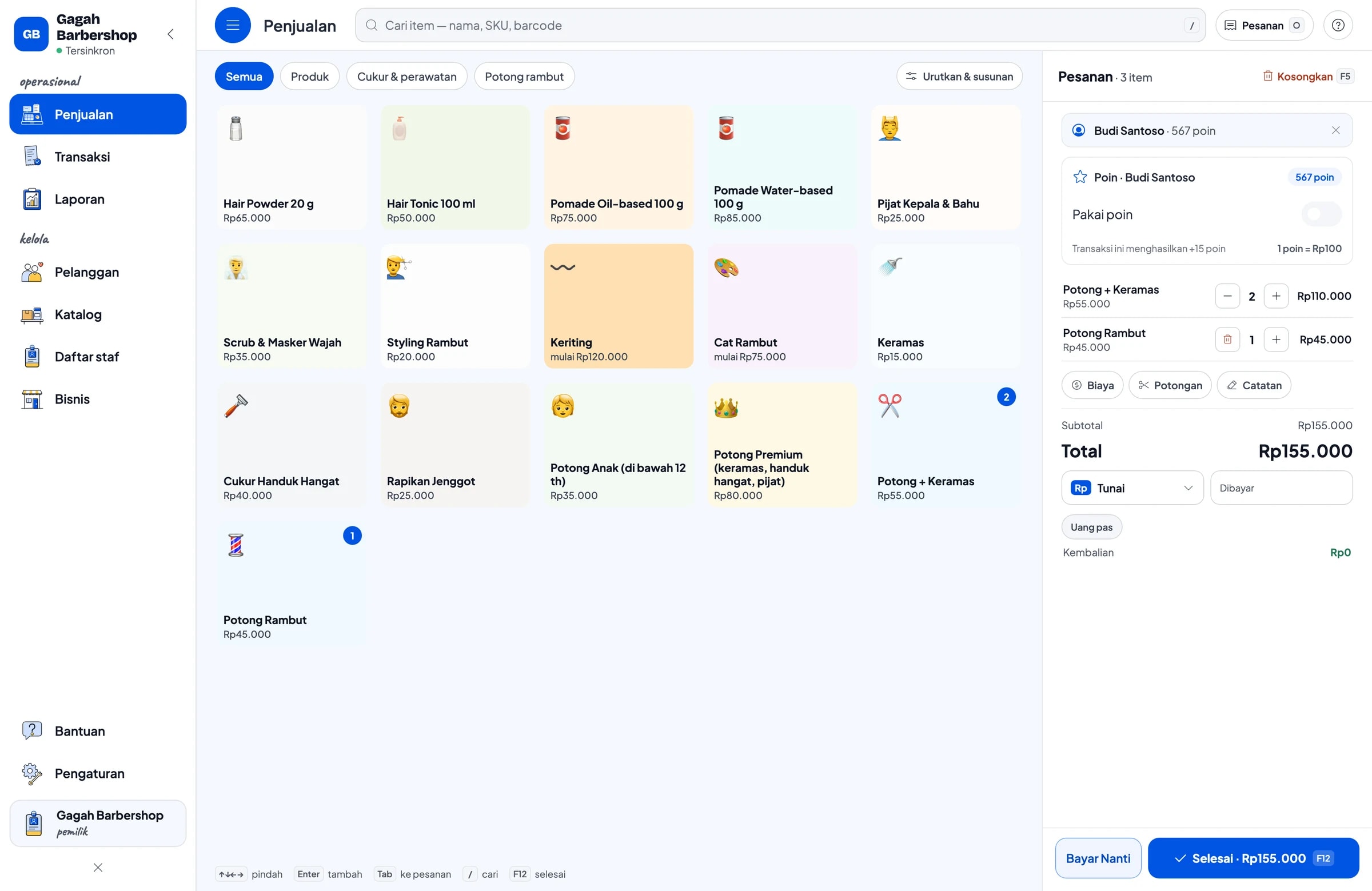Open Laporan in the sidebar
Screen dimensions: 1372x891
coord(98,199)
